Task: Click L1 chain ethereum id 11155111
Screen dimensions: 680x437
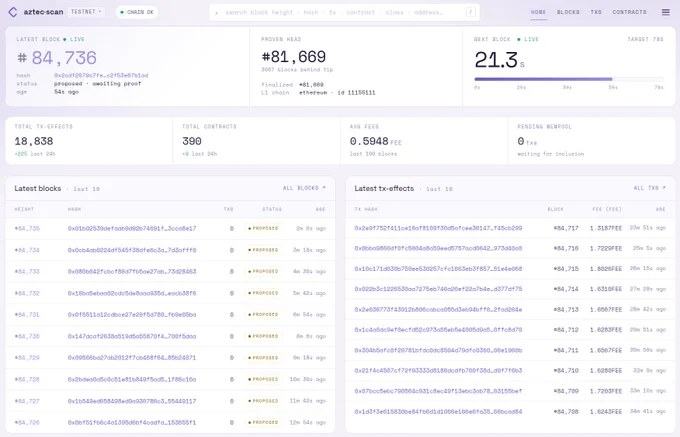Action: click(x=337, y=93)
